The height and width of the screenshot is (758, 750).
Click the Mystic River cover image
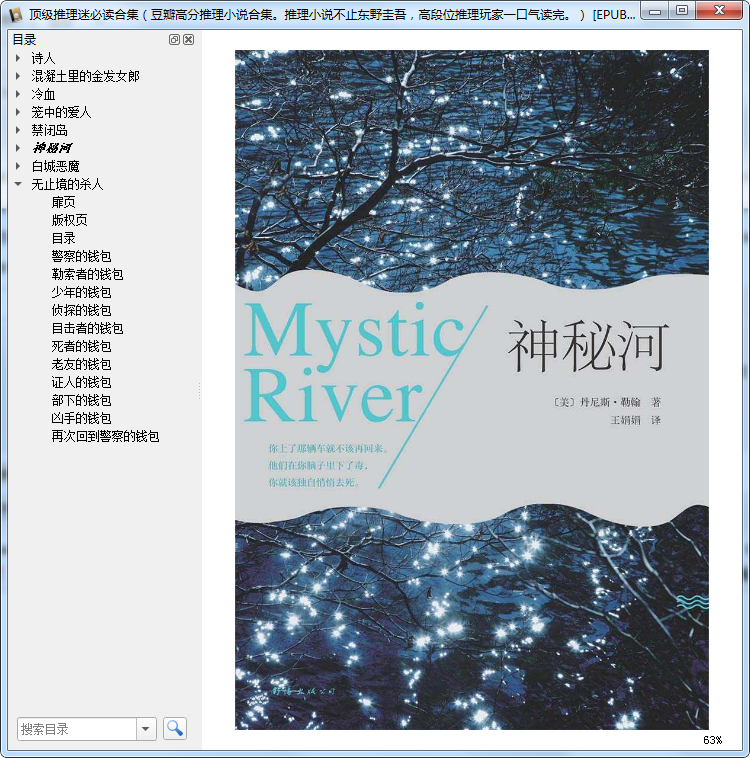471,390
